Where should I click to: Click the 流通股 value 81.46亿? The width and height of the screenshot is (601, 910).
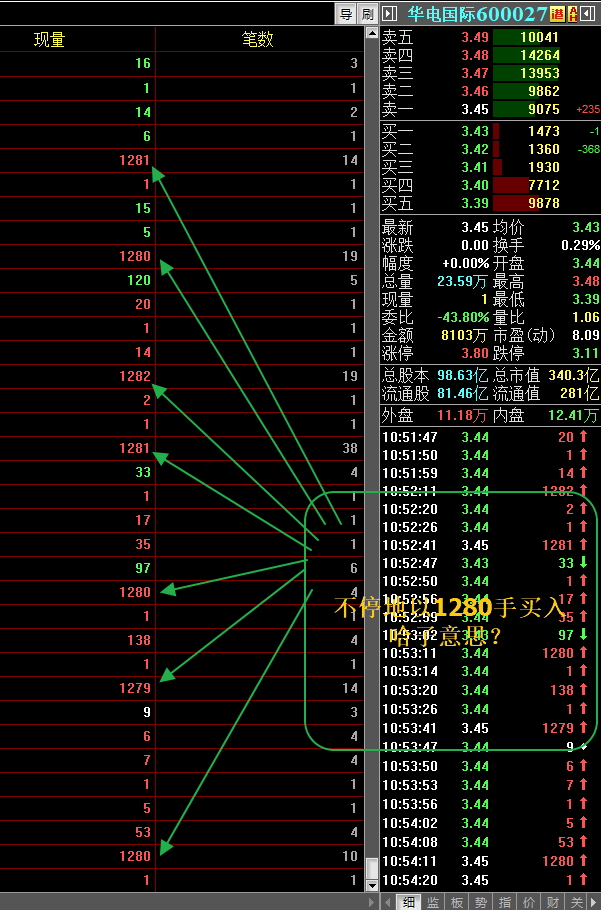coord(462,393)
